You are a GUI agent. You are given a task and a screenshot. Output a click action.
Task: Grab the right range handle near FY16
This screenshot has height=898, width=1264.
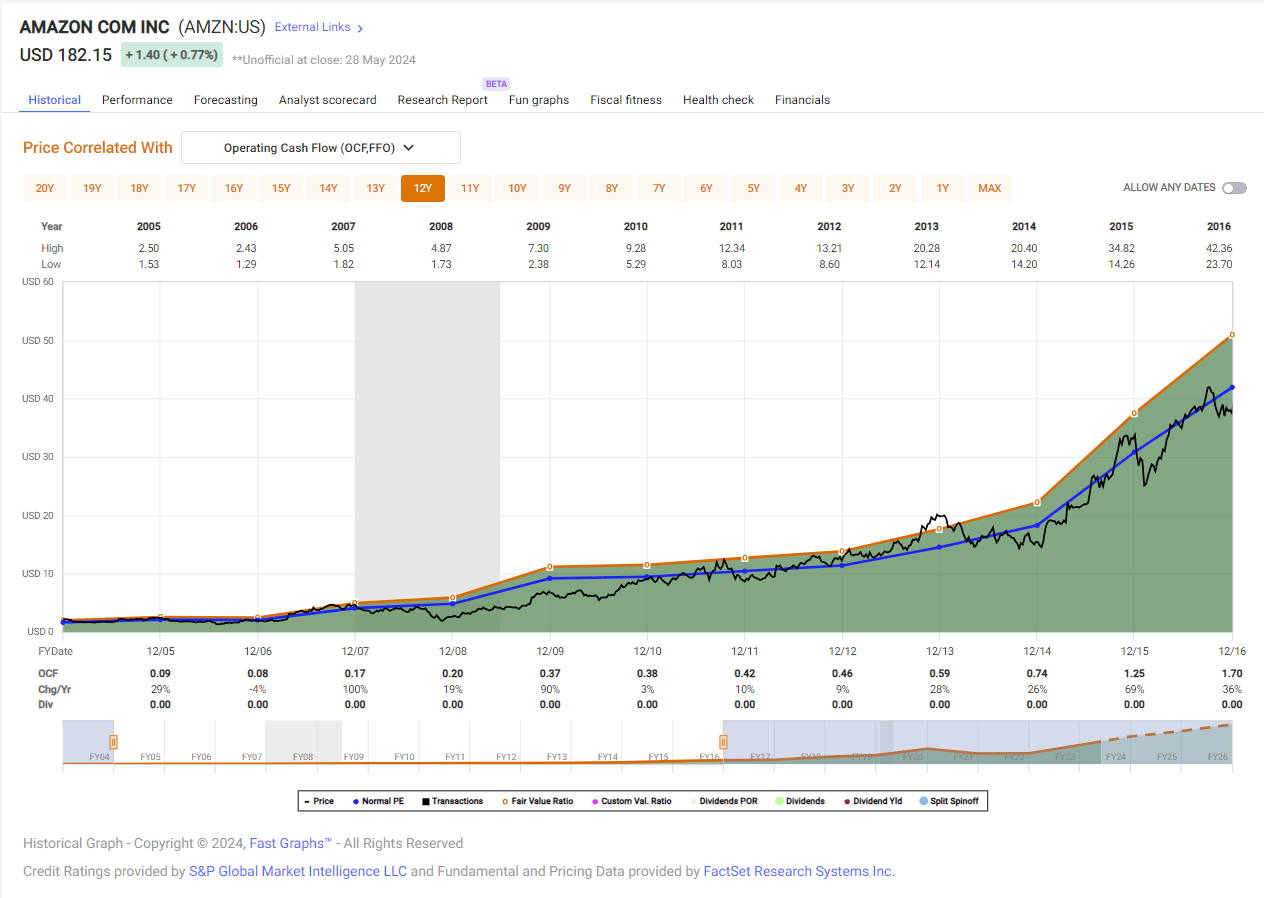coord(723,742)
